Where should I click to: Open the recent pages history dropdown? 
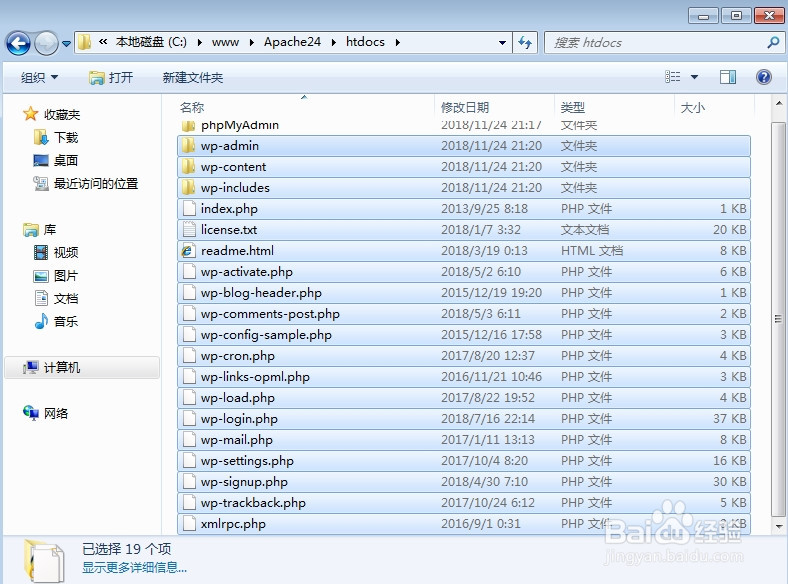[x=66, y=44]
